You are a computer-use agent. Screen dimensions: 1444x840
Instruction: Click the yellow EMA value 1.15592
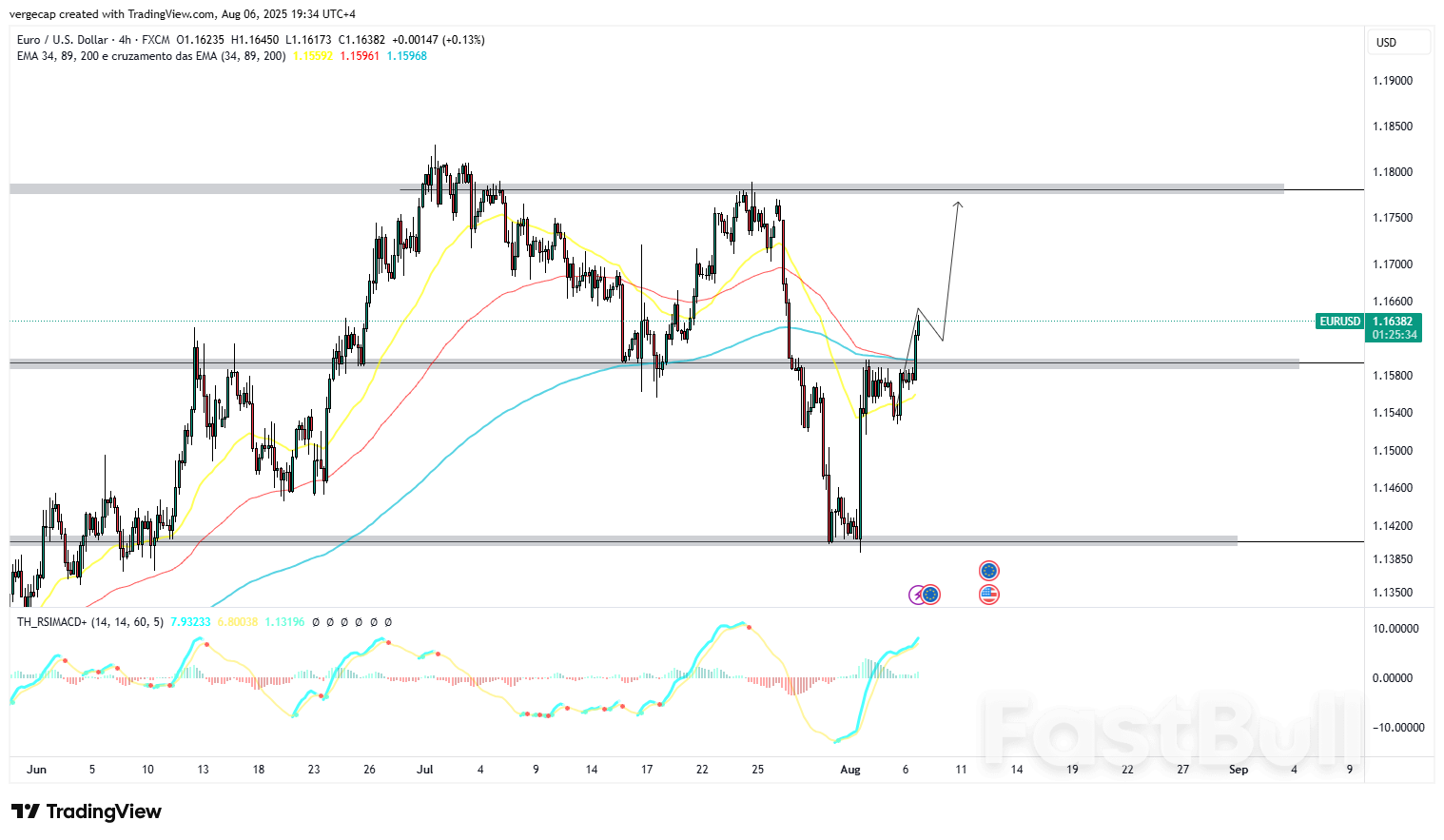[311, 56]
